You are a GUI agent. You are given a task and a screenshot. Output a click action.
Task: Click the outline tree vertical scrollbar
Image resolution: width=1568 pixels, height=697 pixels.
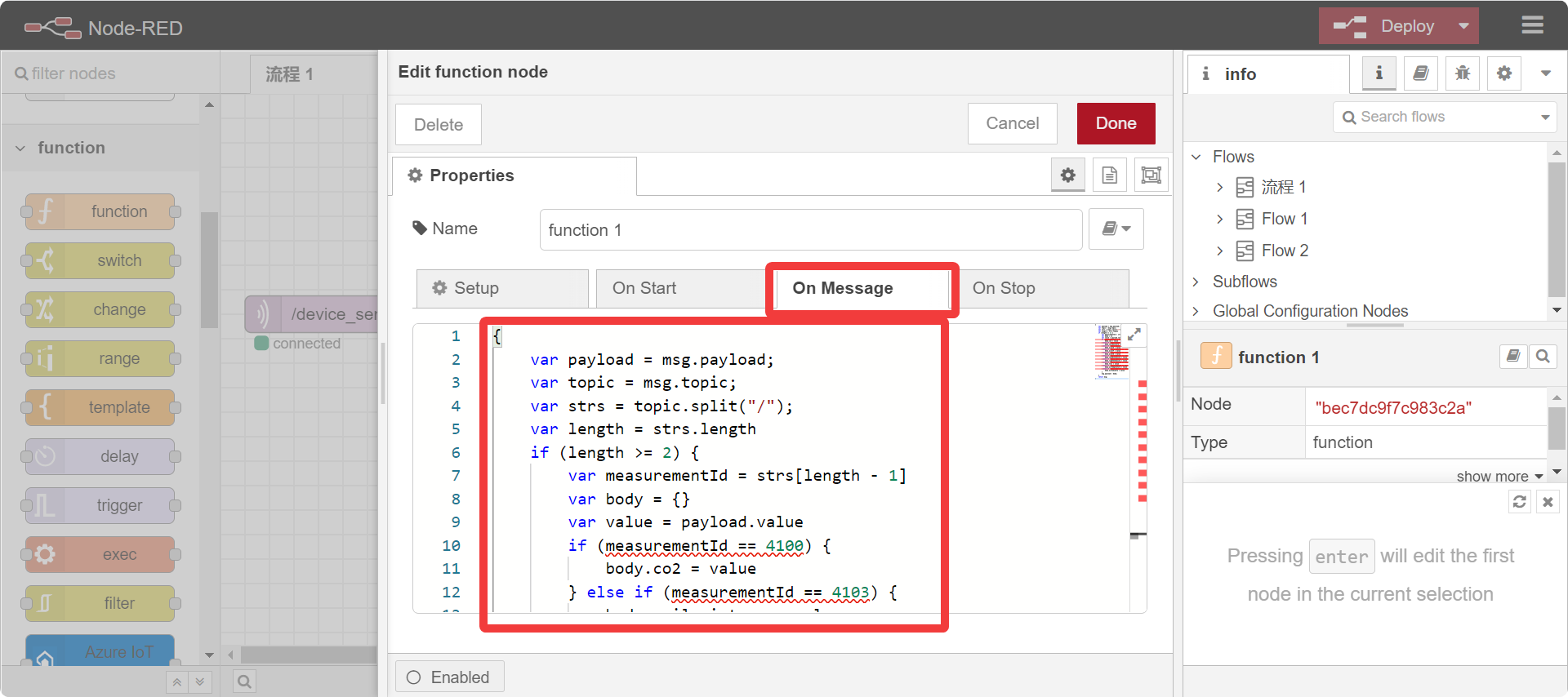pyautogui.click(x=1557, y=229)
